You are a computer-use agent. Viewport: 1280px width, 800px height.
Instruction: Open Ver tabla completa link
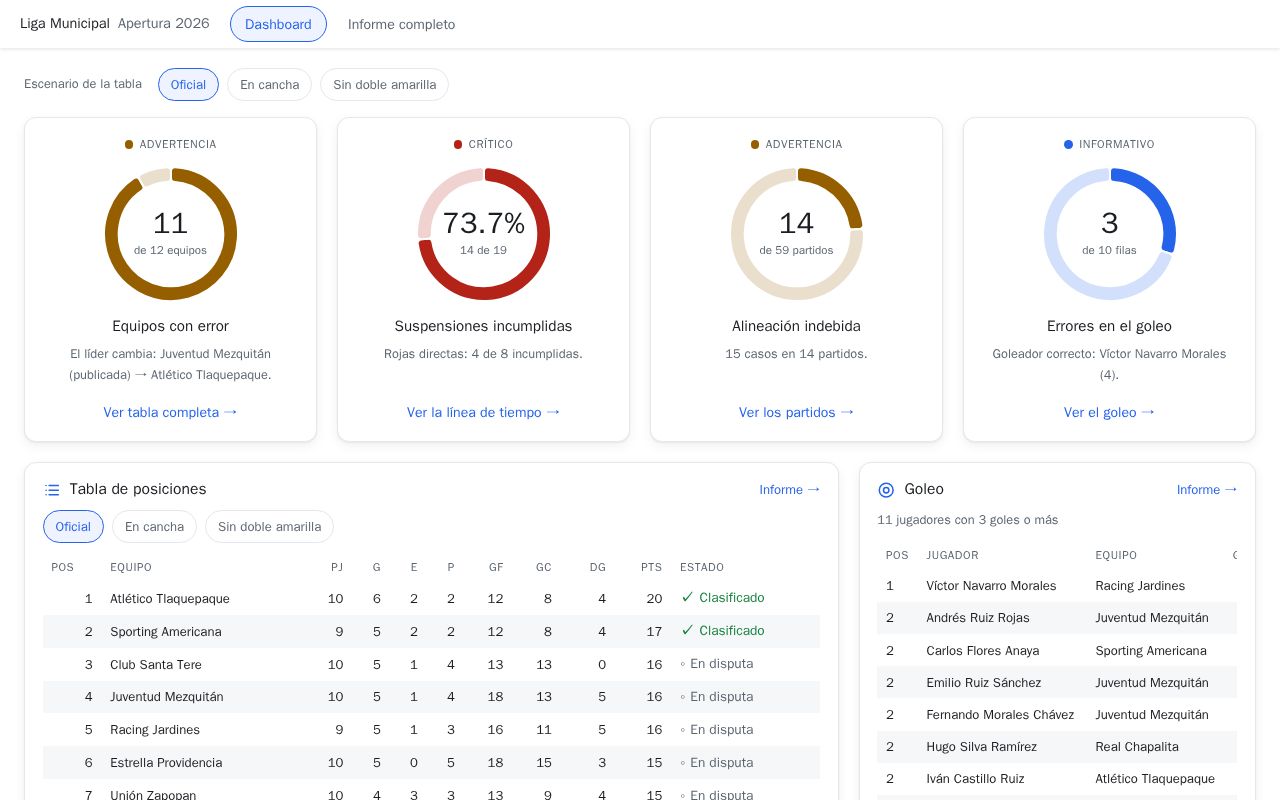(x=170, y=412)
